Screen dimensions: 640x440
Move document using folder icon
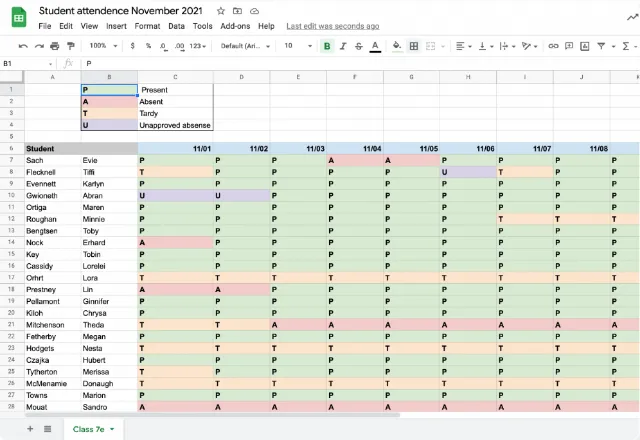pyautogui.click(x=237, y=11)
